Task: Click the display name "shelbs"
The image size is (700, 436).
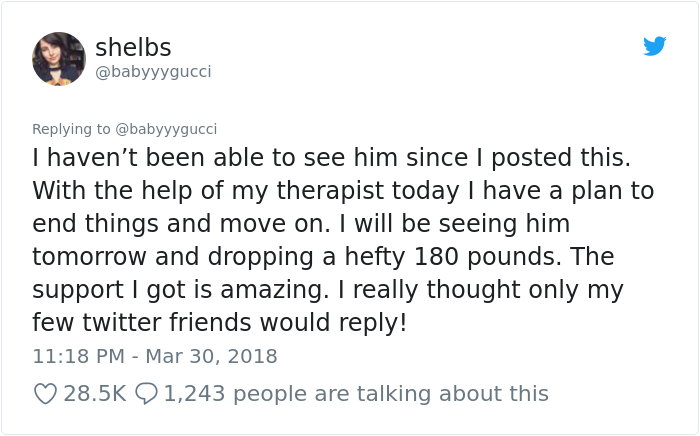Action: [x=133, y=47]
